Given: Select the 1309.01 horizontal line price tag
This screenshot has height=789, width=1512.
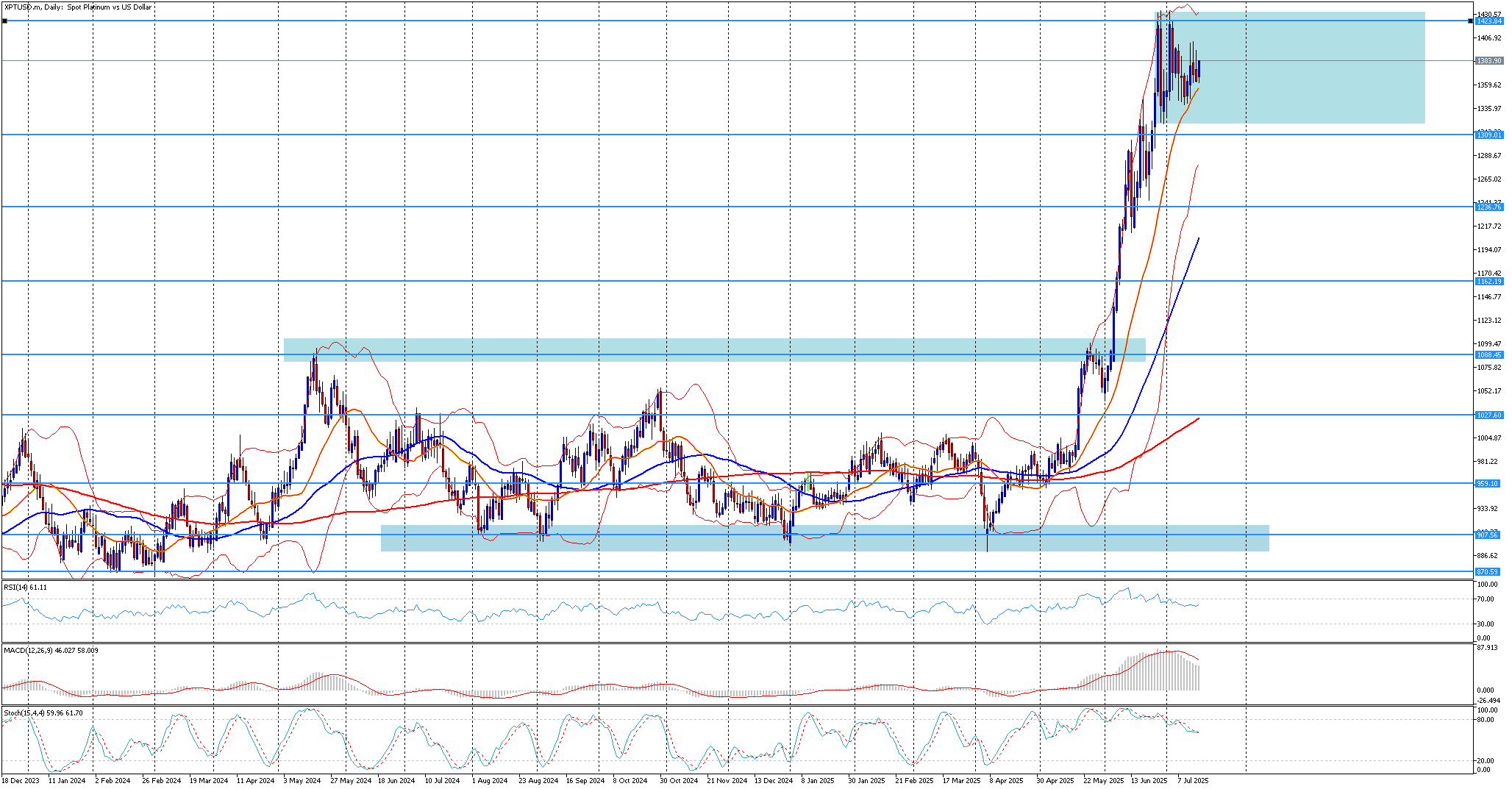Looking at the screenshot, I should (x=1489, y=135).
